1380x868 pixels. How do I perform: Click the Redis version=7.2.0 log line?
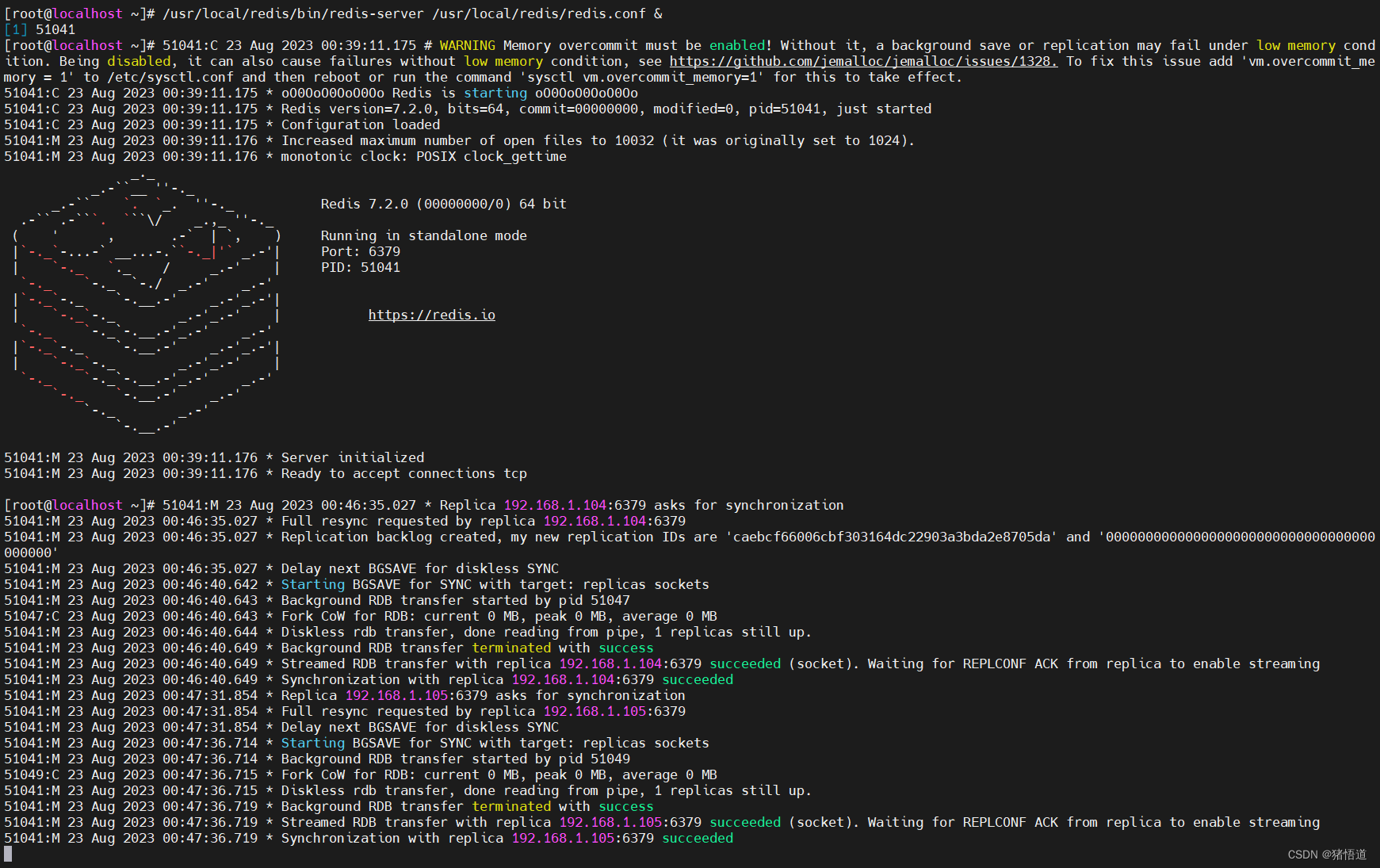468,109
